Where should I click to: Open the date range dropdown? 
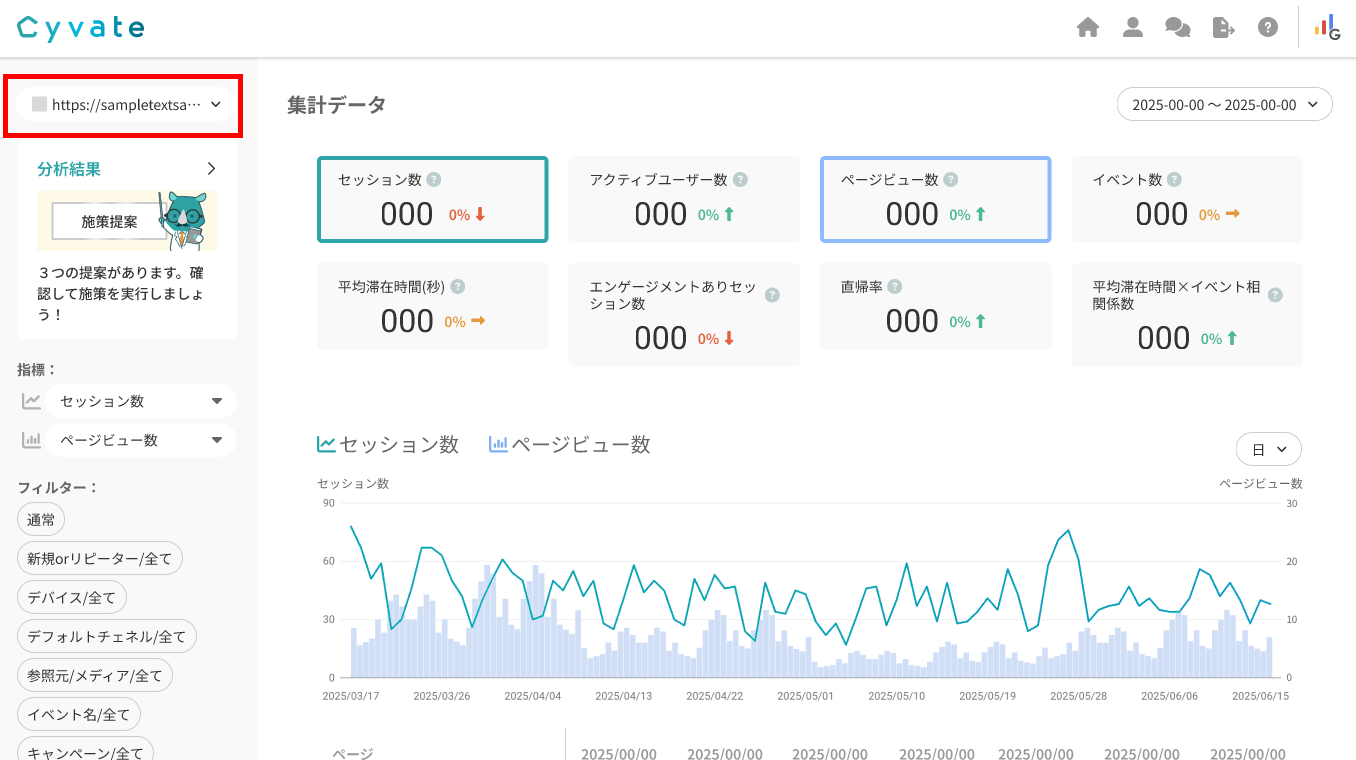point(1224,105)
